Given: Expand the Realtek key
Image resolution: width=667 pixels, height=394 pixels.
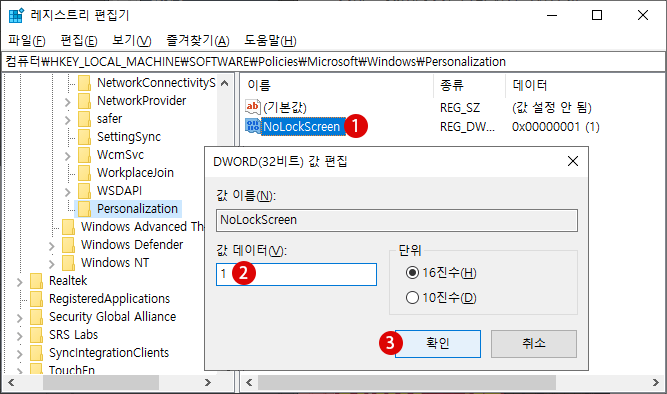Looking at the screenshot, I should click(x=20, y=282).
